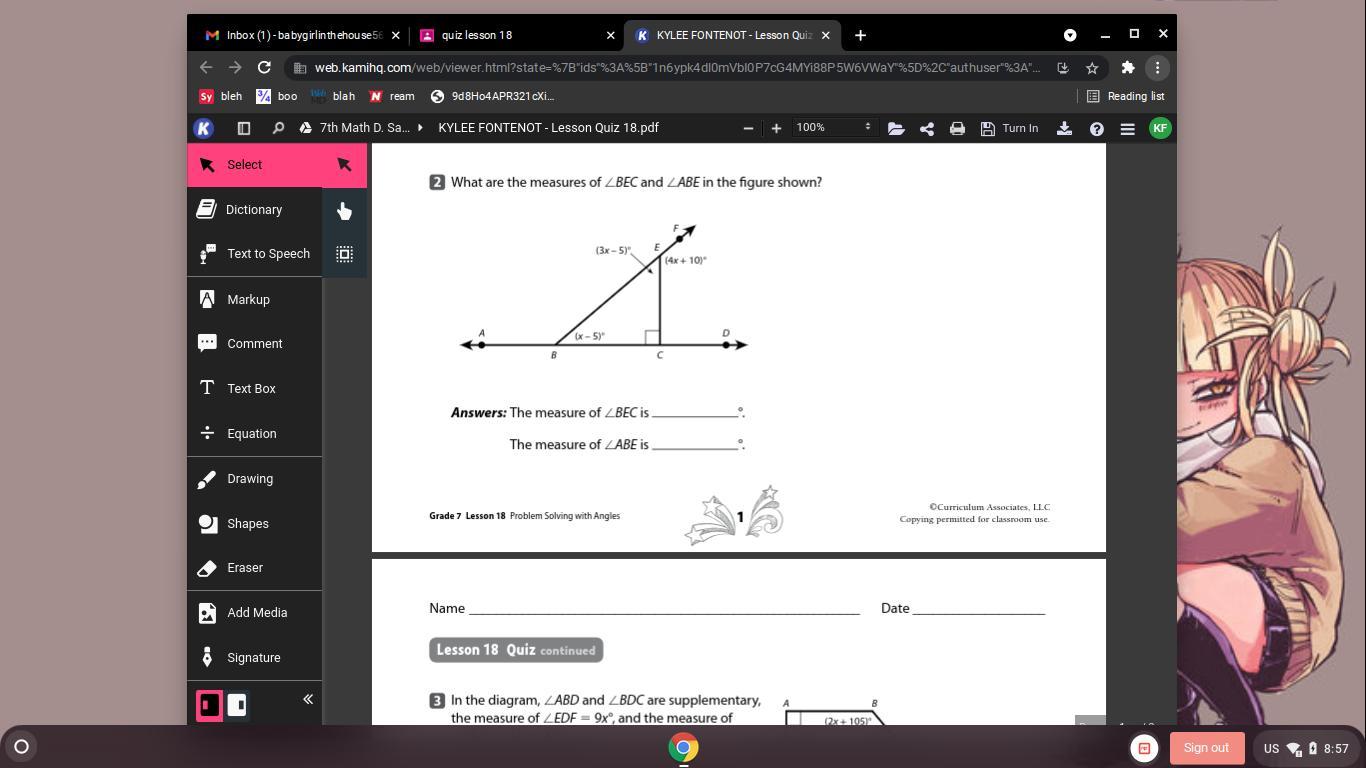Toggle the sidebar panel icon
1366x768 pixels.
point(243,128)
